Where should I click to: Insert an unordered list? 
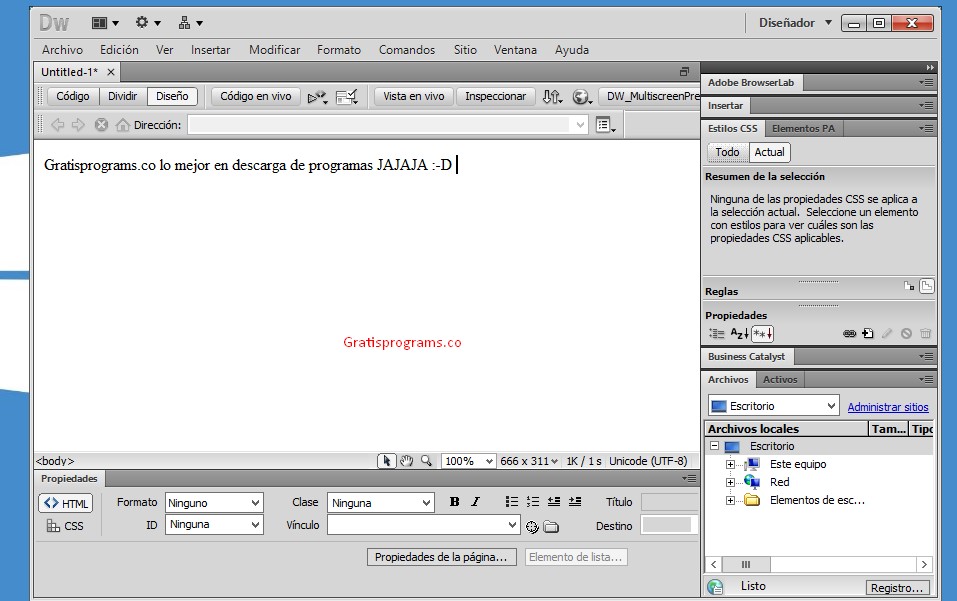coord(511,502)
